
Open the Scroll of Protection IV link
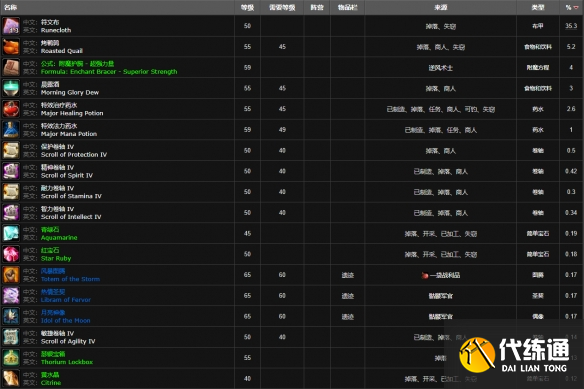click(x=74, y=155)
